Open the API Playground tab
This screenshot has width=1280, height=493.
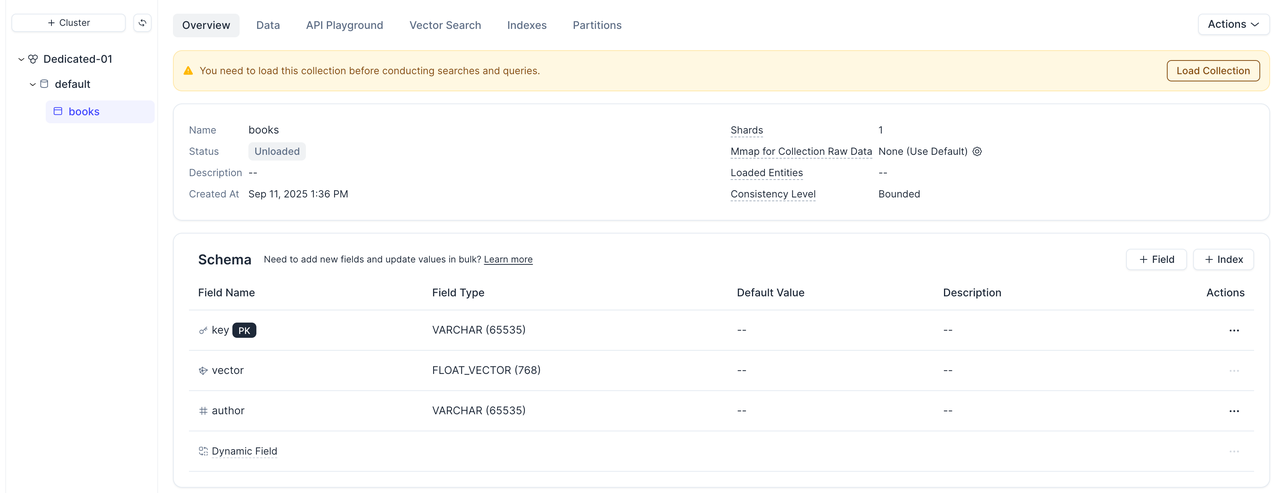[344, 25]
